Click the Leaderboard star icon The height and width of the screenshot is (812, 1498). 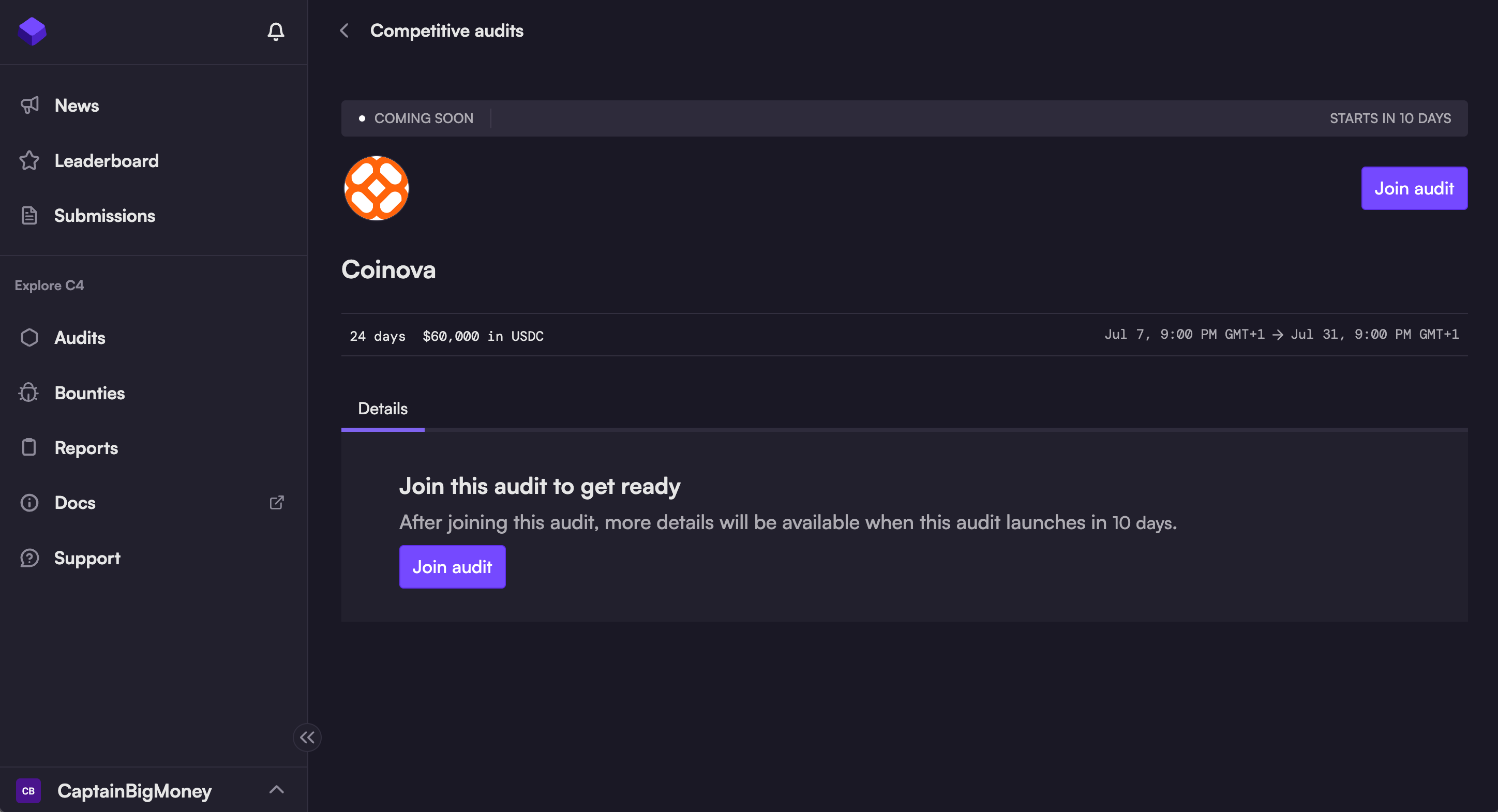click(x=29, y=160)
